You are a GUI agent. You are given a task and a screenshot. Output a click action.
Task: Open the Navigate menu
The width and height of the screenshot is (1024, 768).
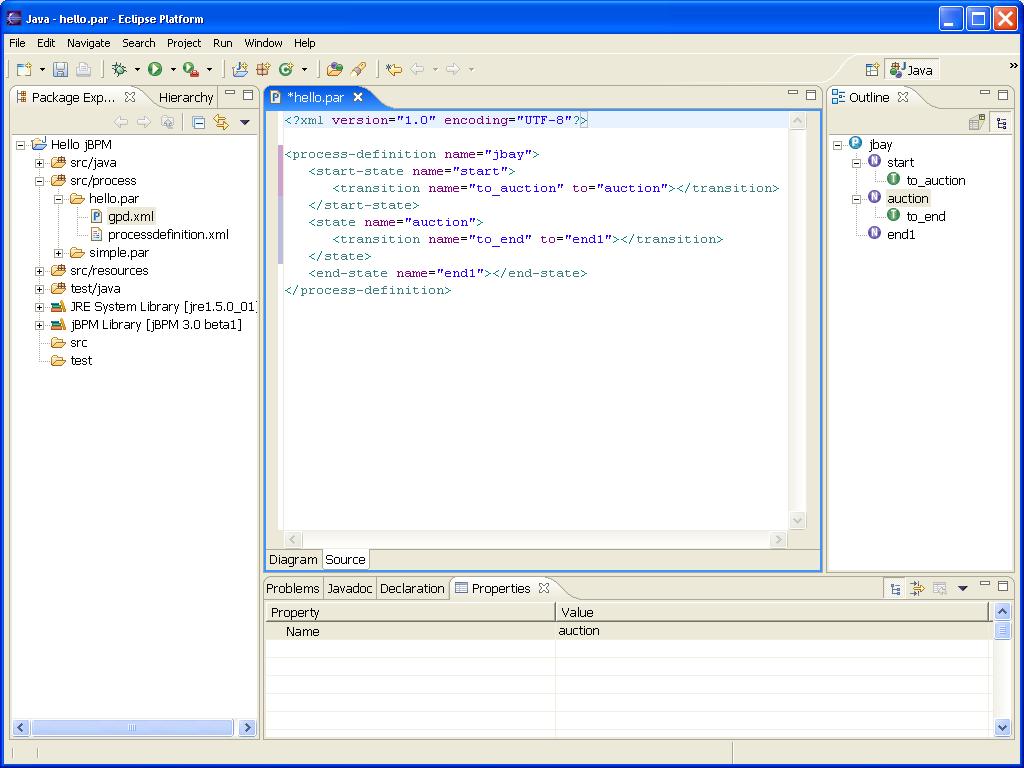[88, 43]
